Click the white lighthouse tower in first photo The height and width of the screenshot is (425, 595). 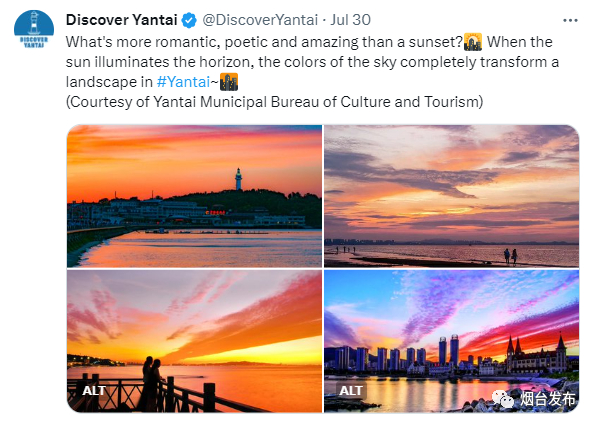click(x=238, y=179)
